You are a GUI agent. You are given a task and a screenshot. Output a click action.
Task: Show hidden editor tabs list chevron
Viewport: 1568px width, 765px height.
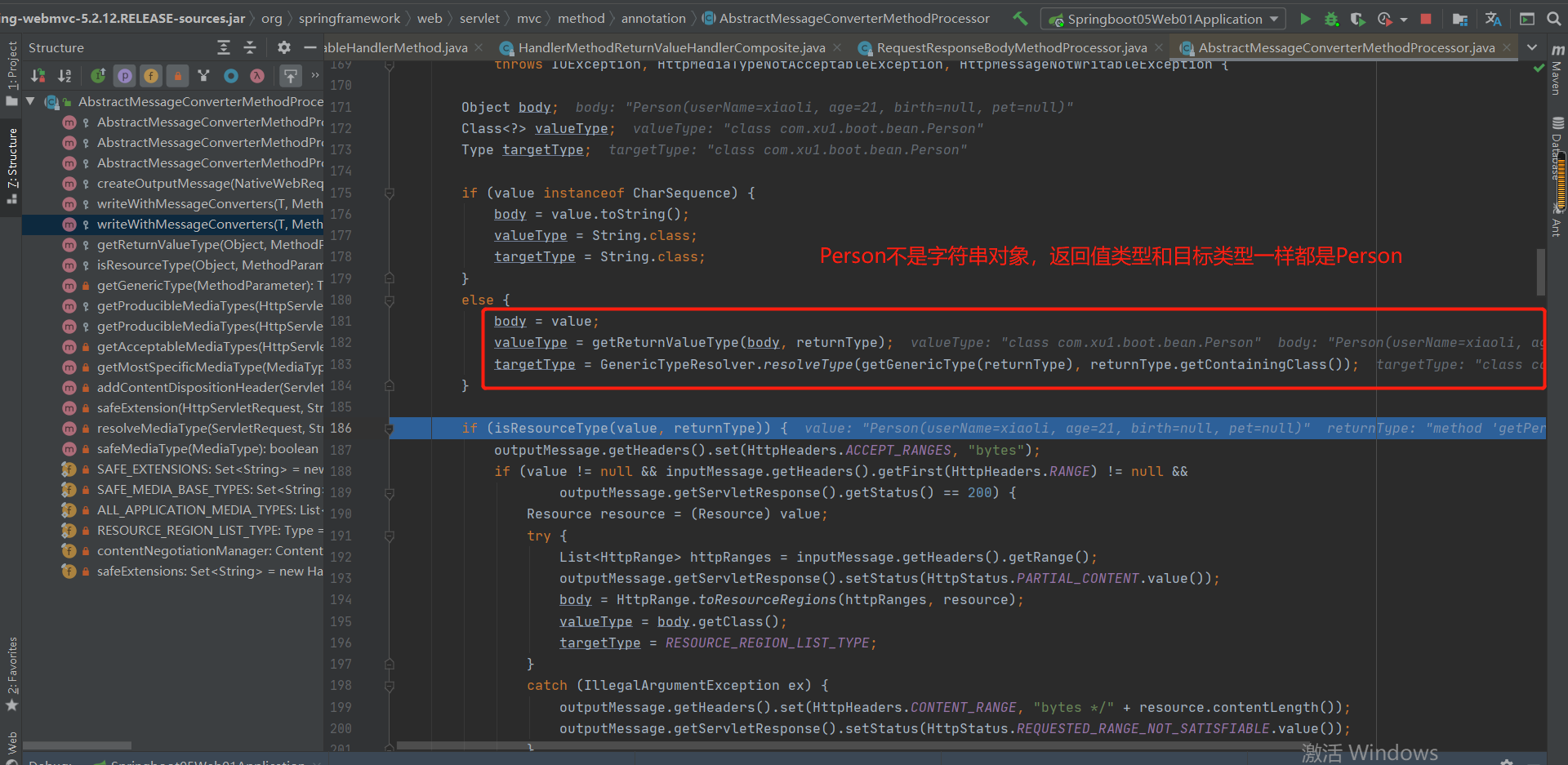1532,47
